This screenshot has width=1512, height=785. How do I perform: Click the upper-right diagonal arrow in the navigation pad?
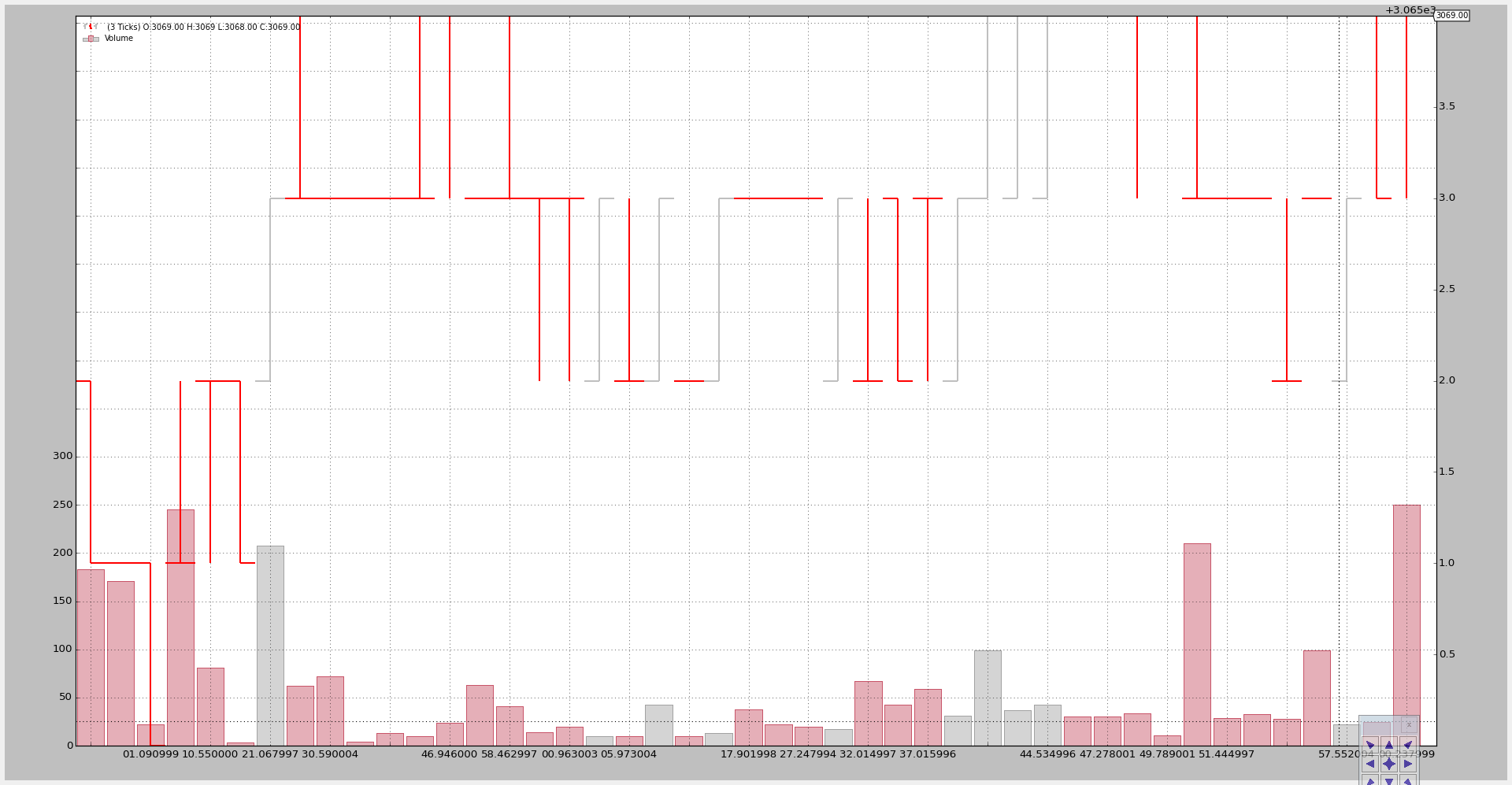(x=1408, y=745)
